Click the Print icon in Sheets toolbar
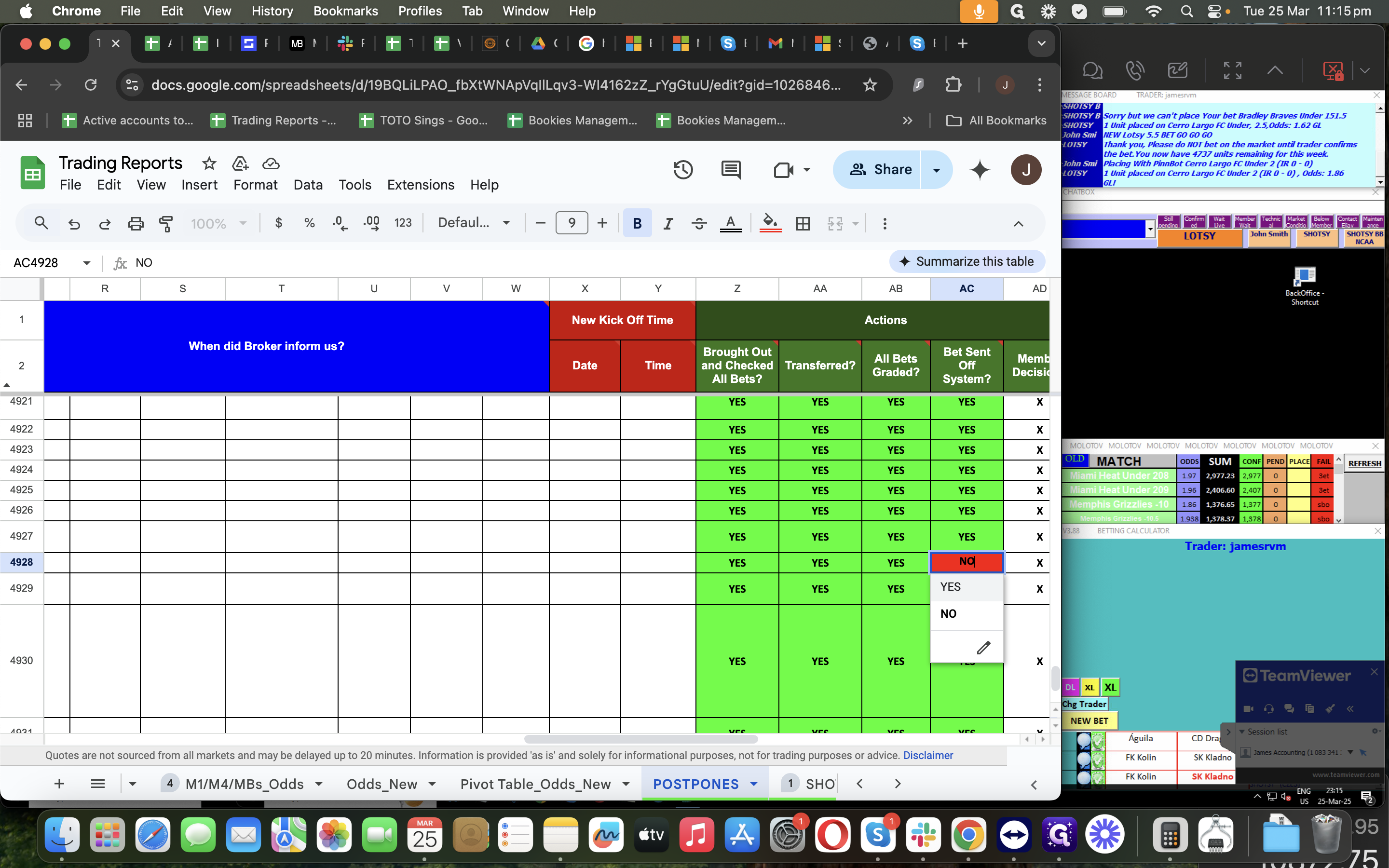Screen dimensions: 1389x868 tap(136, 223)
